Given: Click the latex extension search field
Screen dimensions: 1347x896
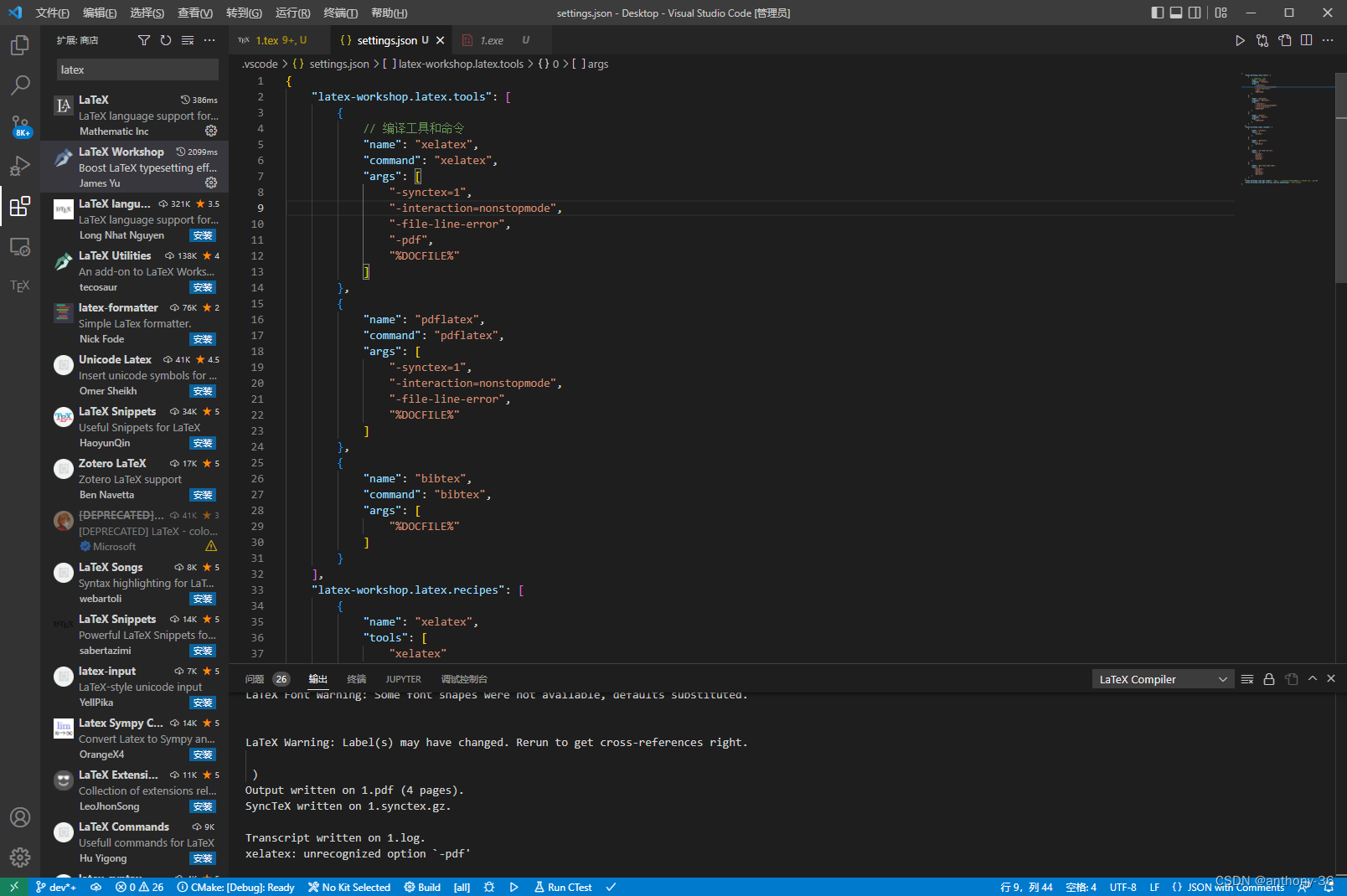Looking at the screenshot, I should [137, 70].
